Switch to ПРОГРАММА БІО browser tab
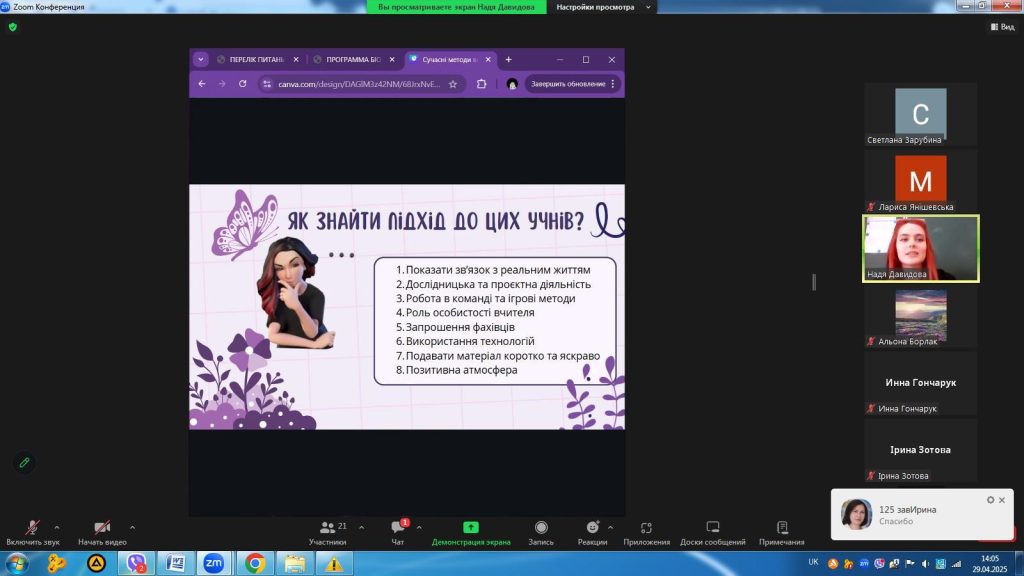This screenshot has width=1024, height=576. (x=353, y=59)
